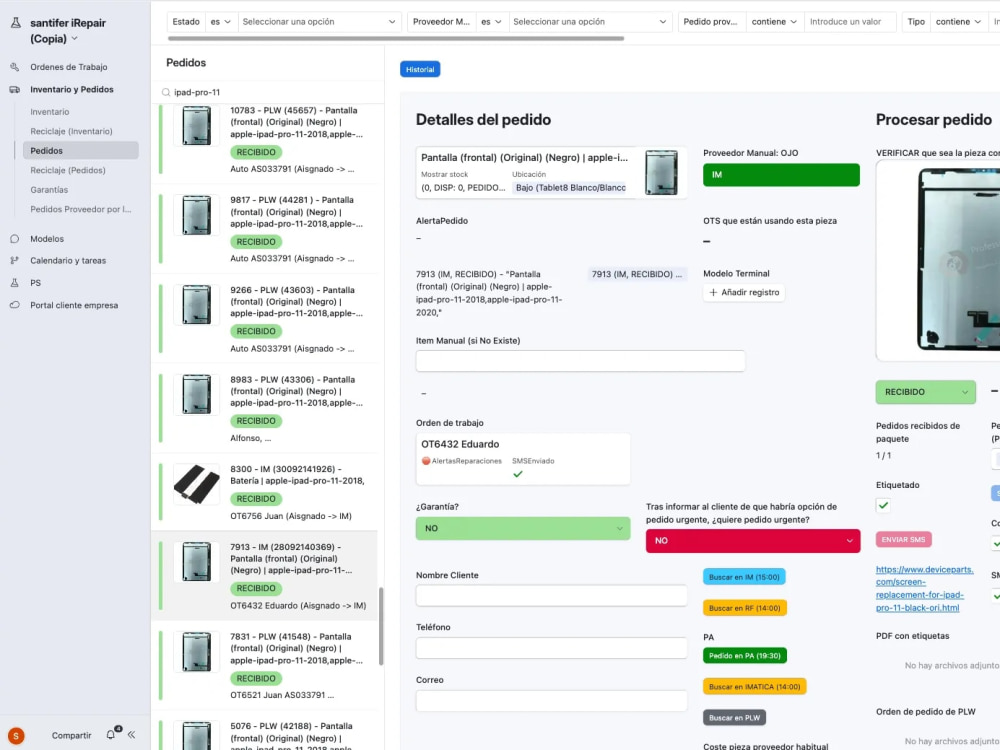1000x750 pixels.
Task: Open the Proveedor M... 'es' operator dropdown
Action: pos(491,22)
